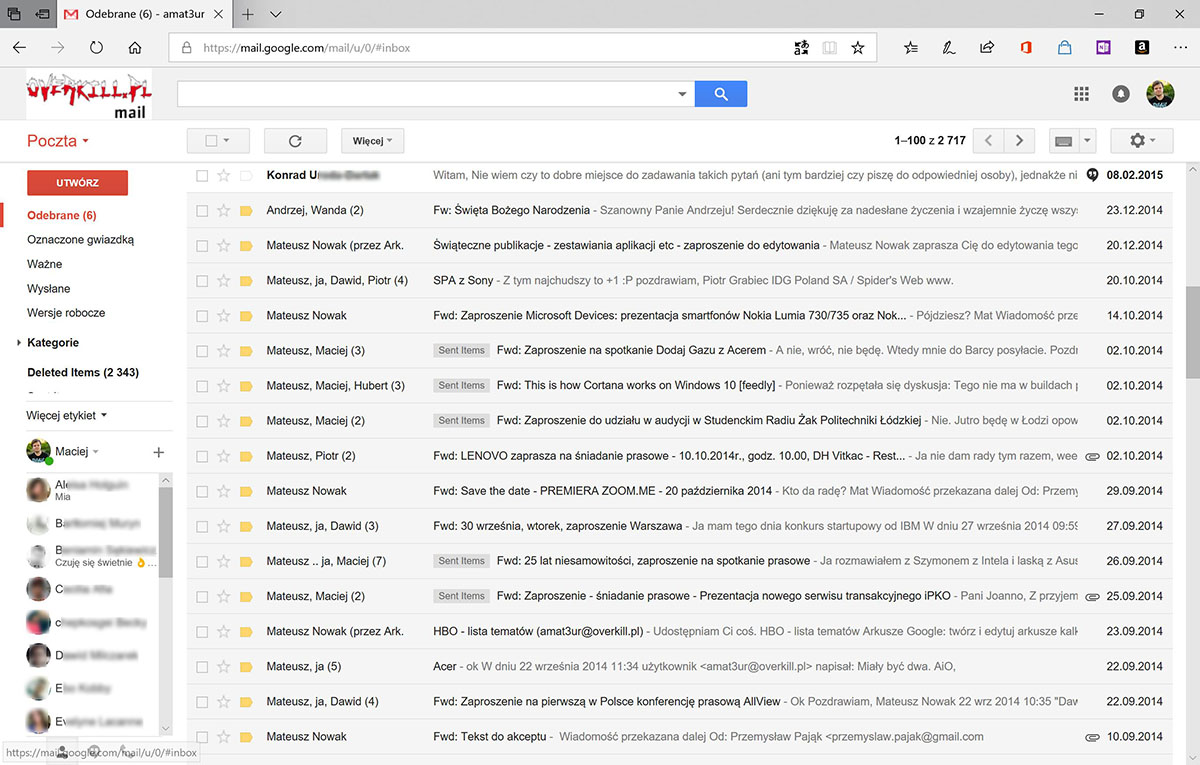Go to browser Home page
Screen dimensions: 1200x765
(135, 47)
